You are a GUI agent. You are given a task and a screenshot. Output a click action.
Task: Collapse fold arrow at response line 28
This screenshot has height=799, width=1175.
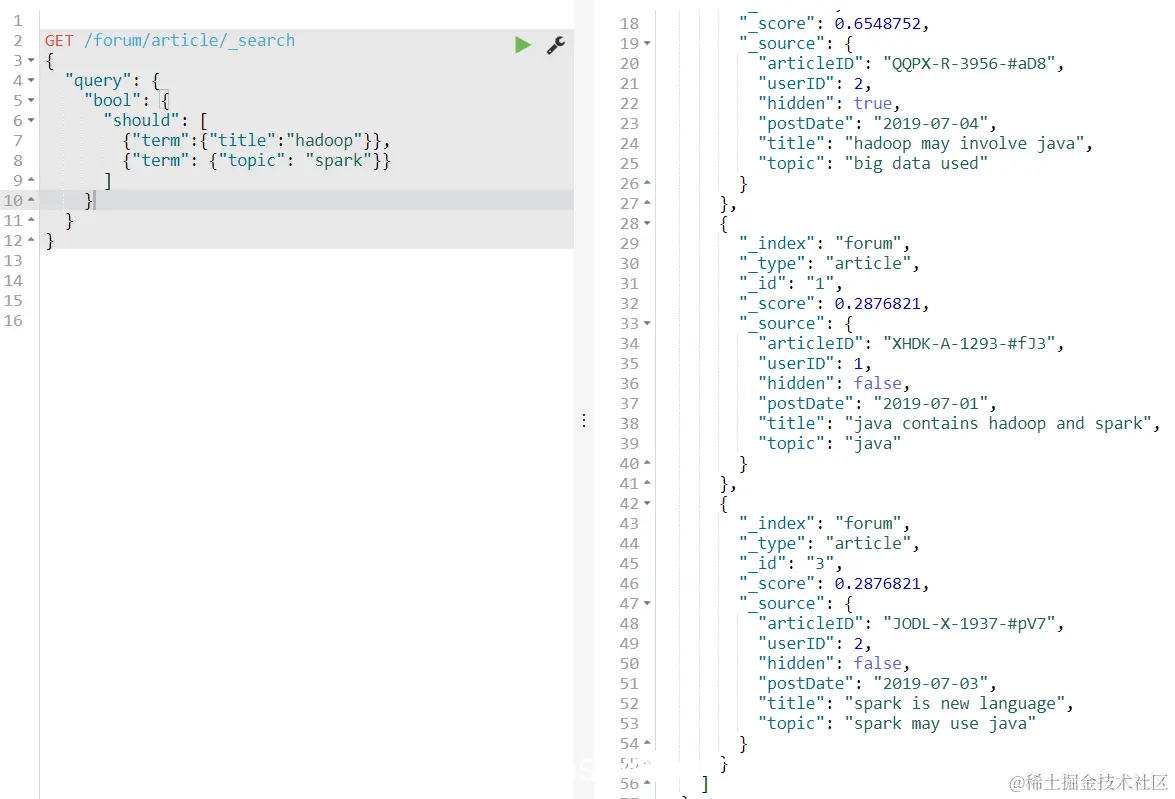click(647, 223)
